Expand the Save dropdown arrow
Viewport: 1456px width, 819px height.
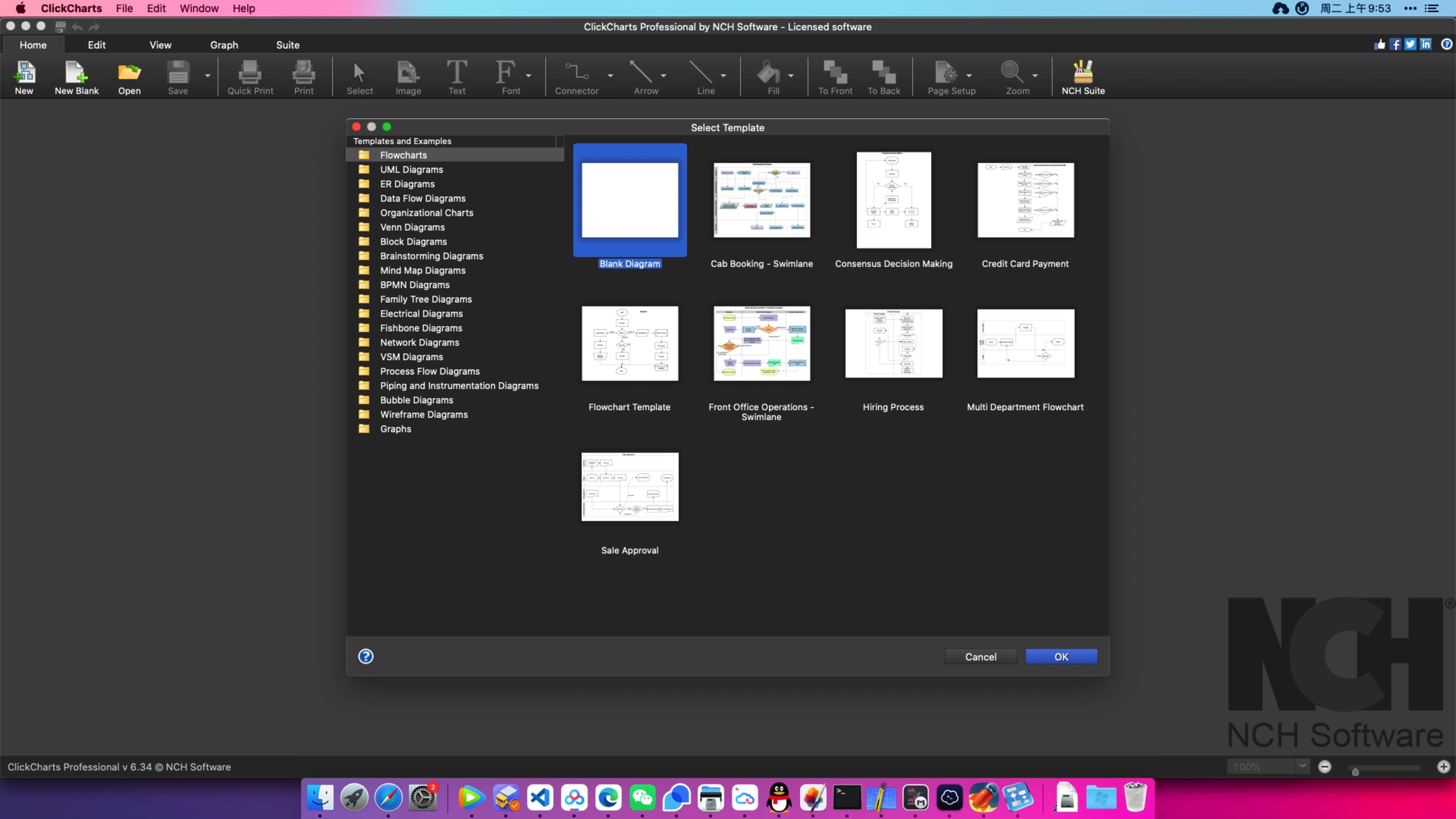click(x=207, y=75)
